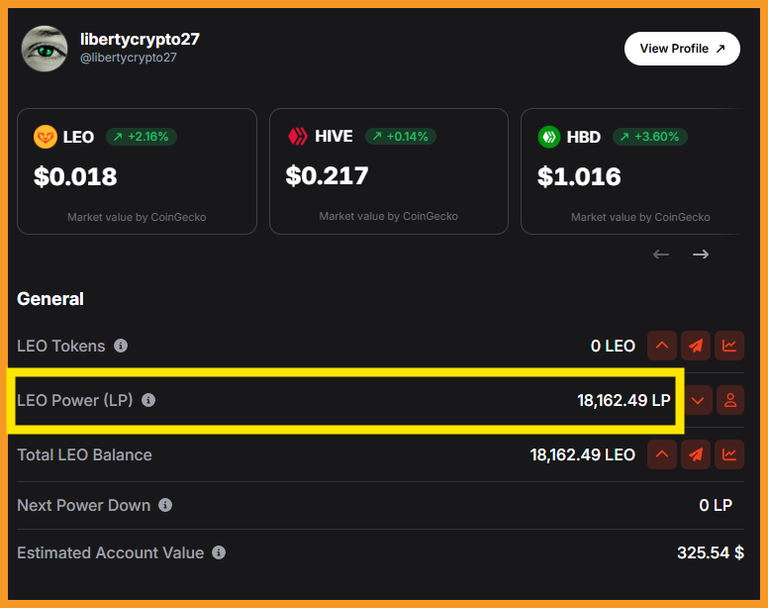Image resolution: width=768 pixels, height=608 pixels.
Task: Click the @libertycrypto27 handle
Action: coord(128,58)
